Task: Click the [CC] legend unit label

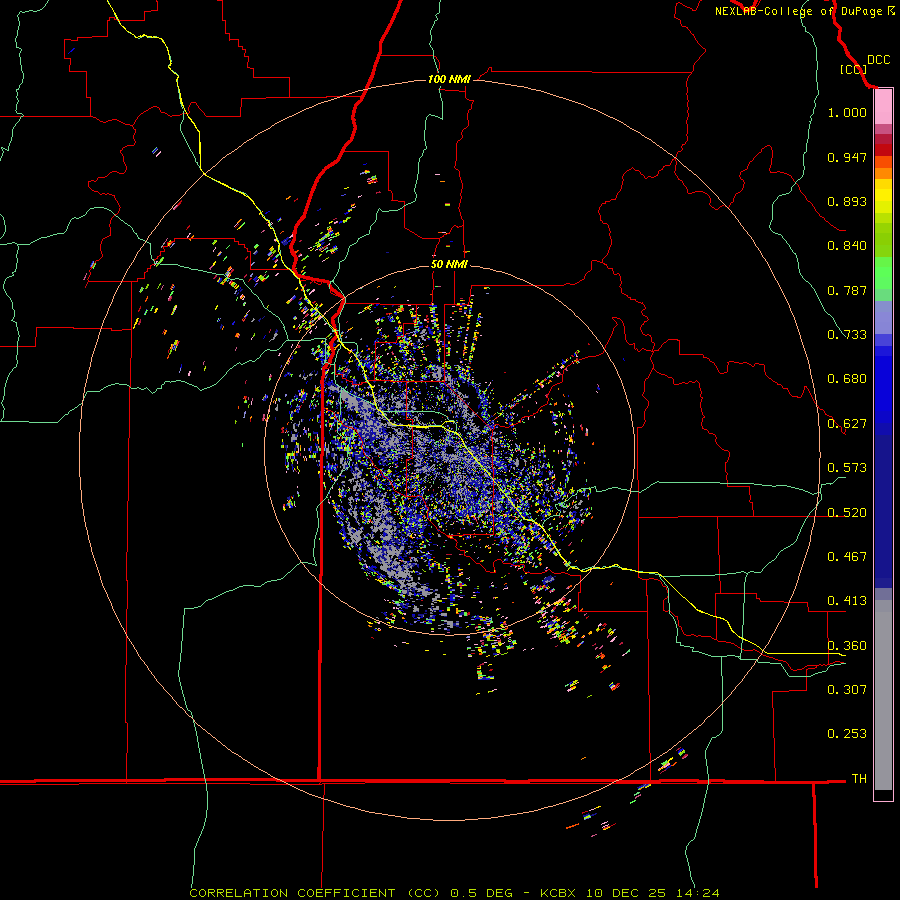Action: (x=853, y=69)
